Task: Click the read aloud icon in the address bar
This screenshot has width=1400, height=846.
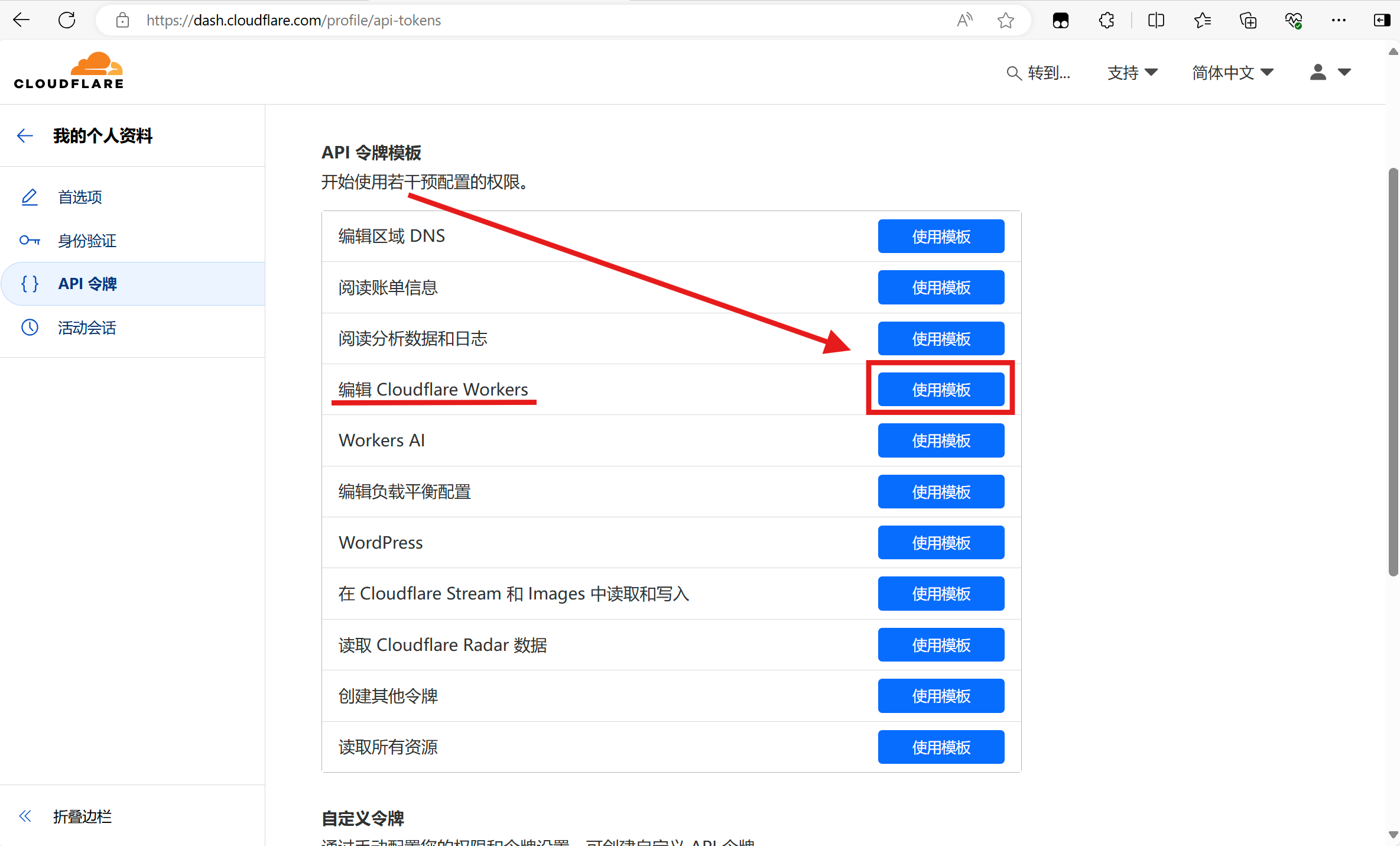Action: [x=964, y=21]
